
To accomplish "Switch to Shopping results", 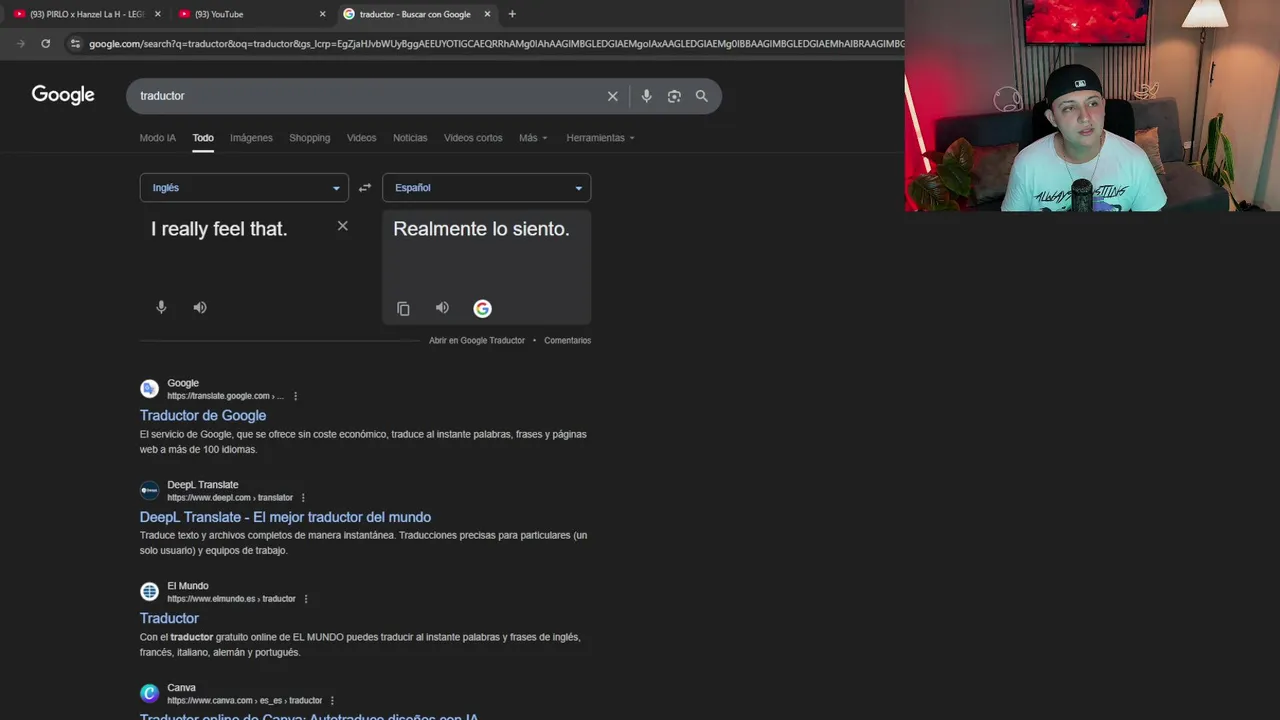I will [309, 138].
